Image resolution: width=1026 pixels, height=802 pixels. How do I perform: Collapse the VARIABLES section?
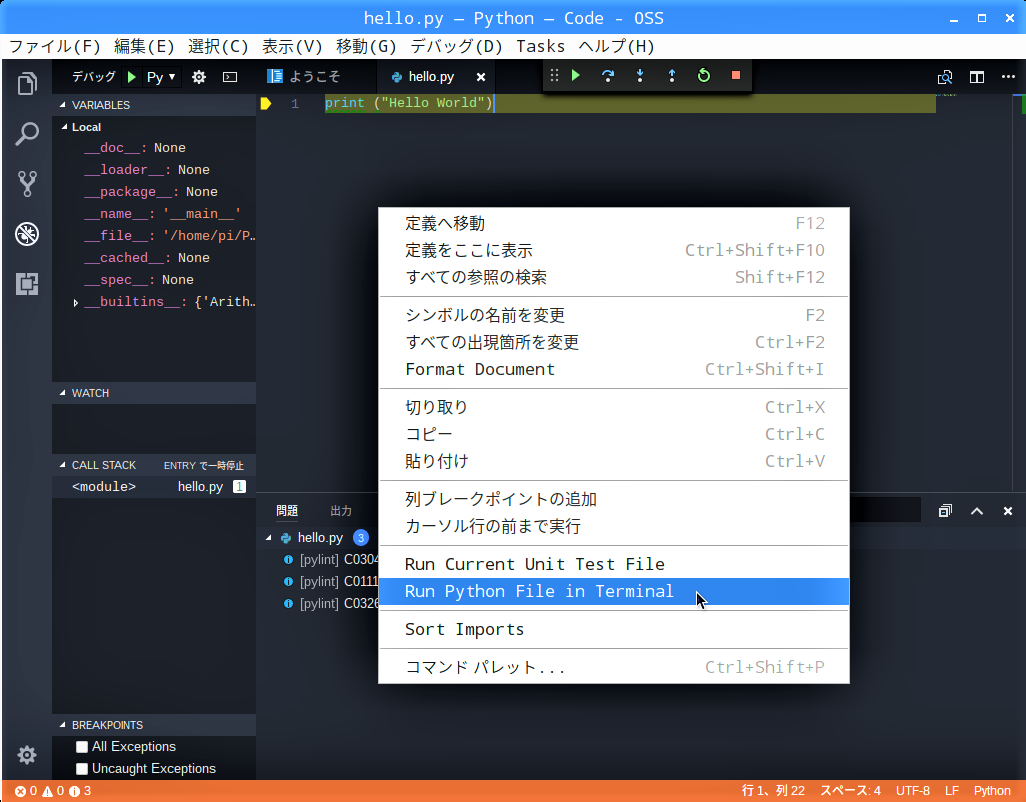154,105
